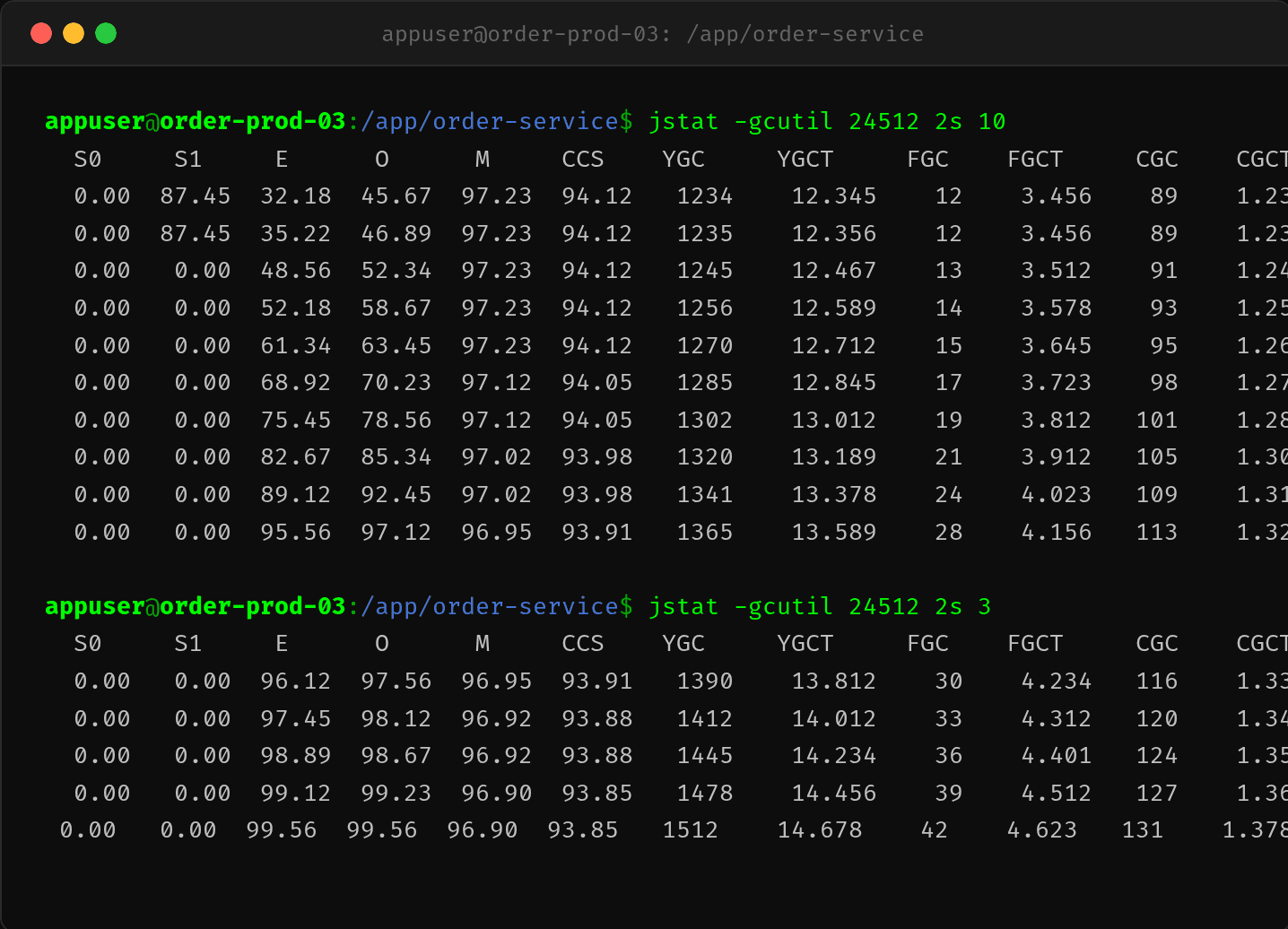Screen dimensions: 1288x929
Task: Click YGCT value '14.678'
Action: pos(820,829)
